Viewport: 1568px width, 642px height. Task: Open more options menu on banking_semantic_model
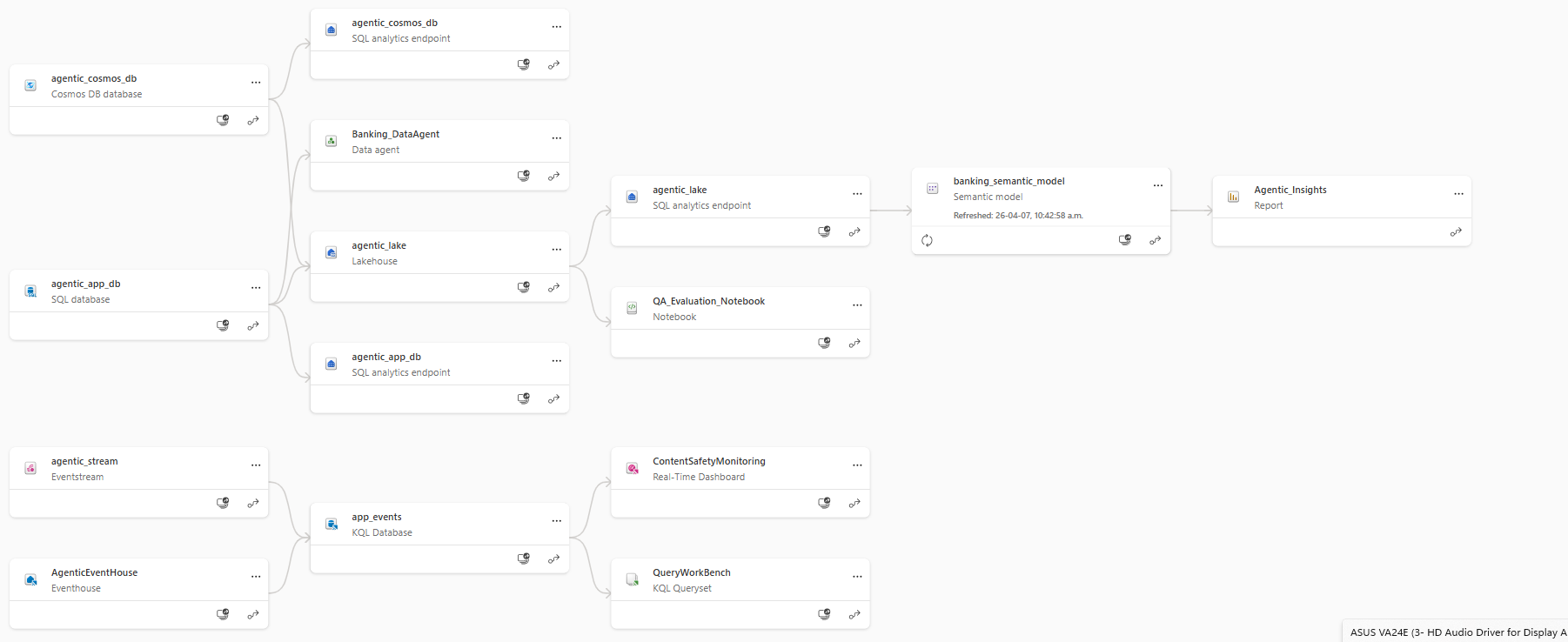1157,185
